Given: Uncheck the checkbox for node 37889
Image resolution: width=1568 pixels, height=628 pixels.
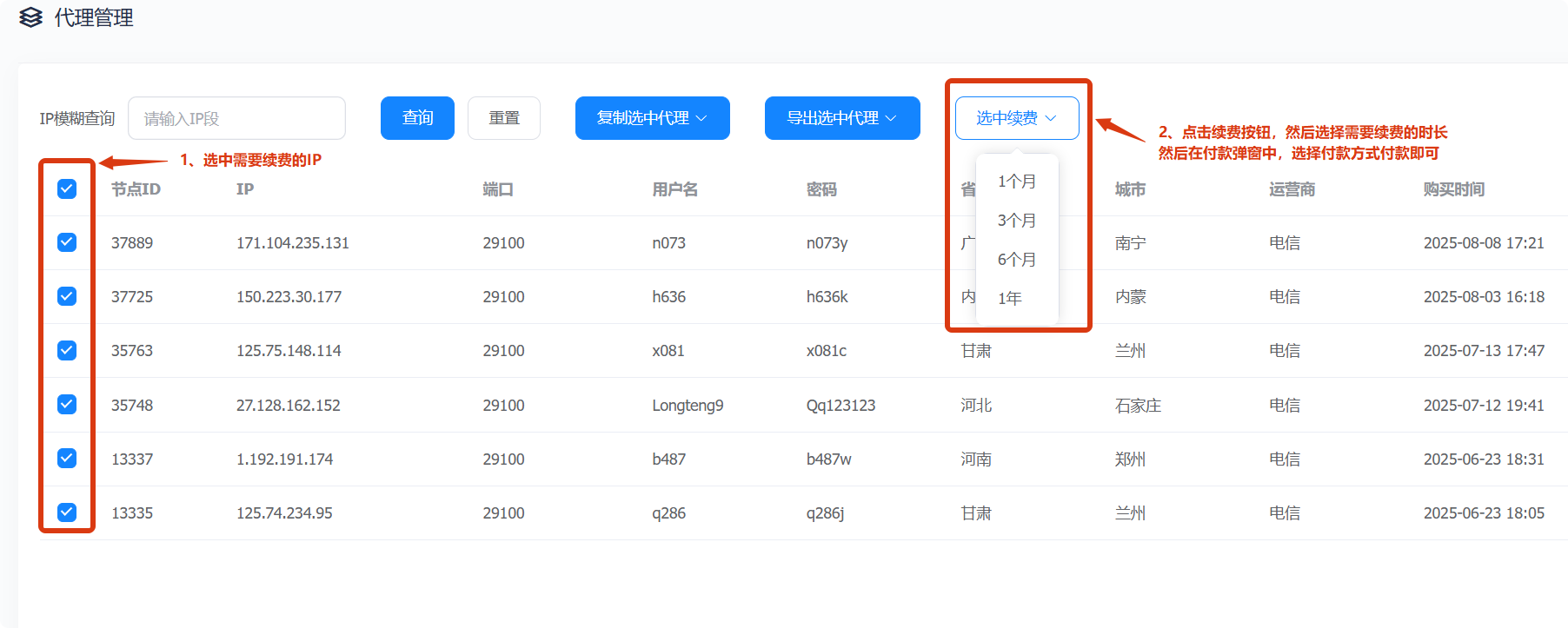Looking at the screenshot, I should (x=67, y=242).
